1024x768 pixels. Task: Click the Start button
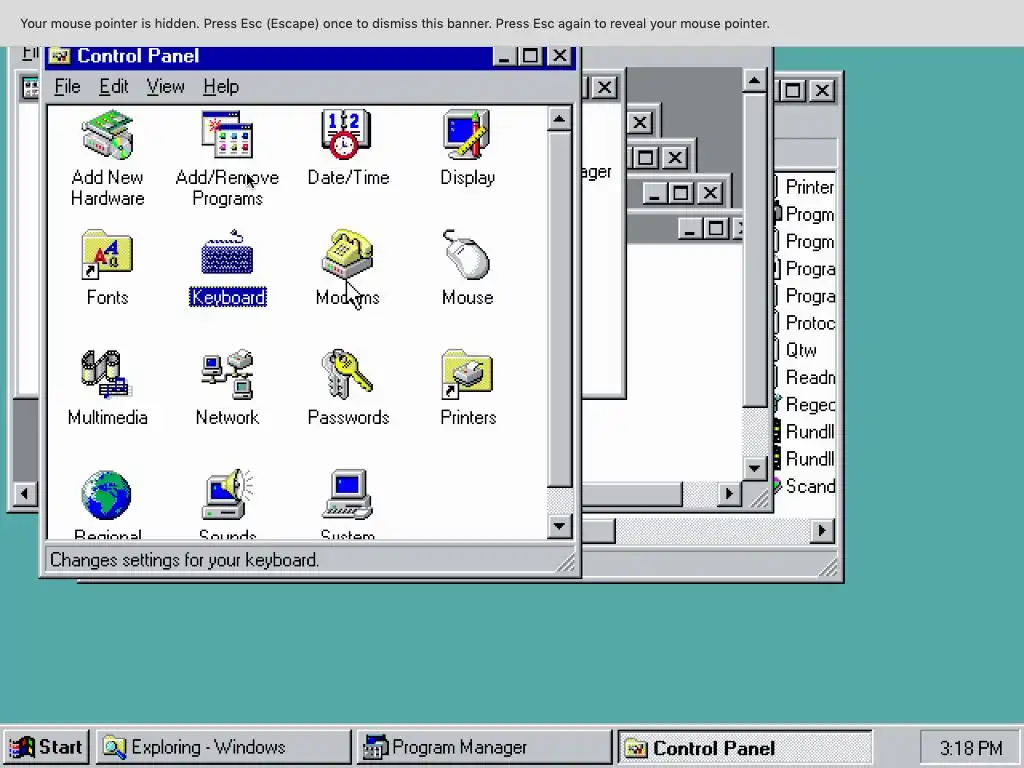pos(46,747)
